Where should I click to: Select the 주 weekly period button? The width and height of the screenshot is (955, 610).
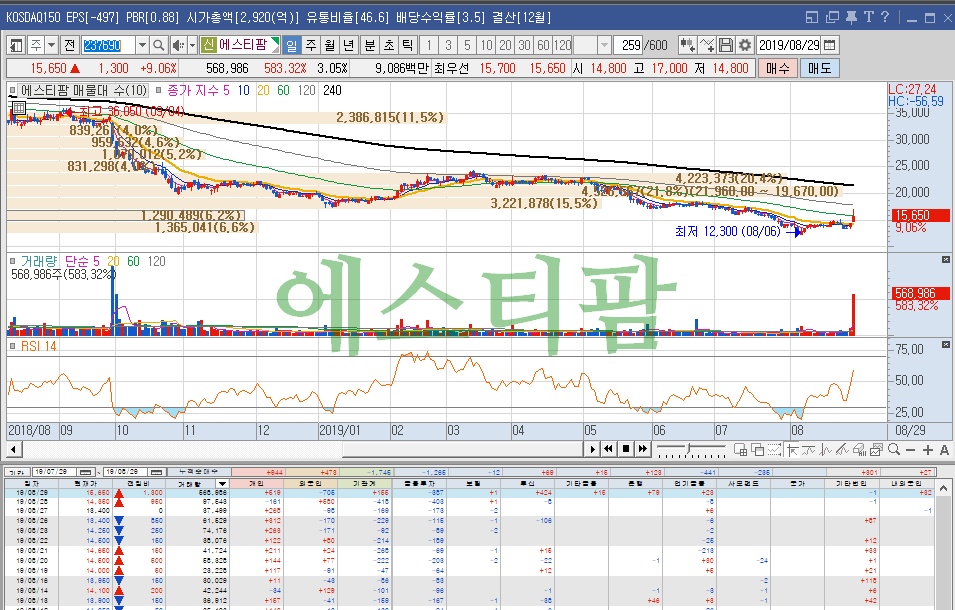[x=311, y=45]
